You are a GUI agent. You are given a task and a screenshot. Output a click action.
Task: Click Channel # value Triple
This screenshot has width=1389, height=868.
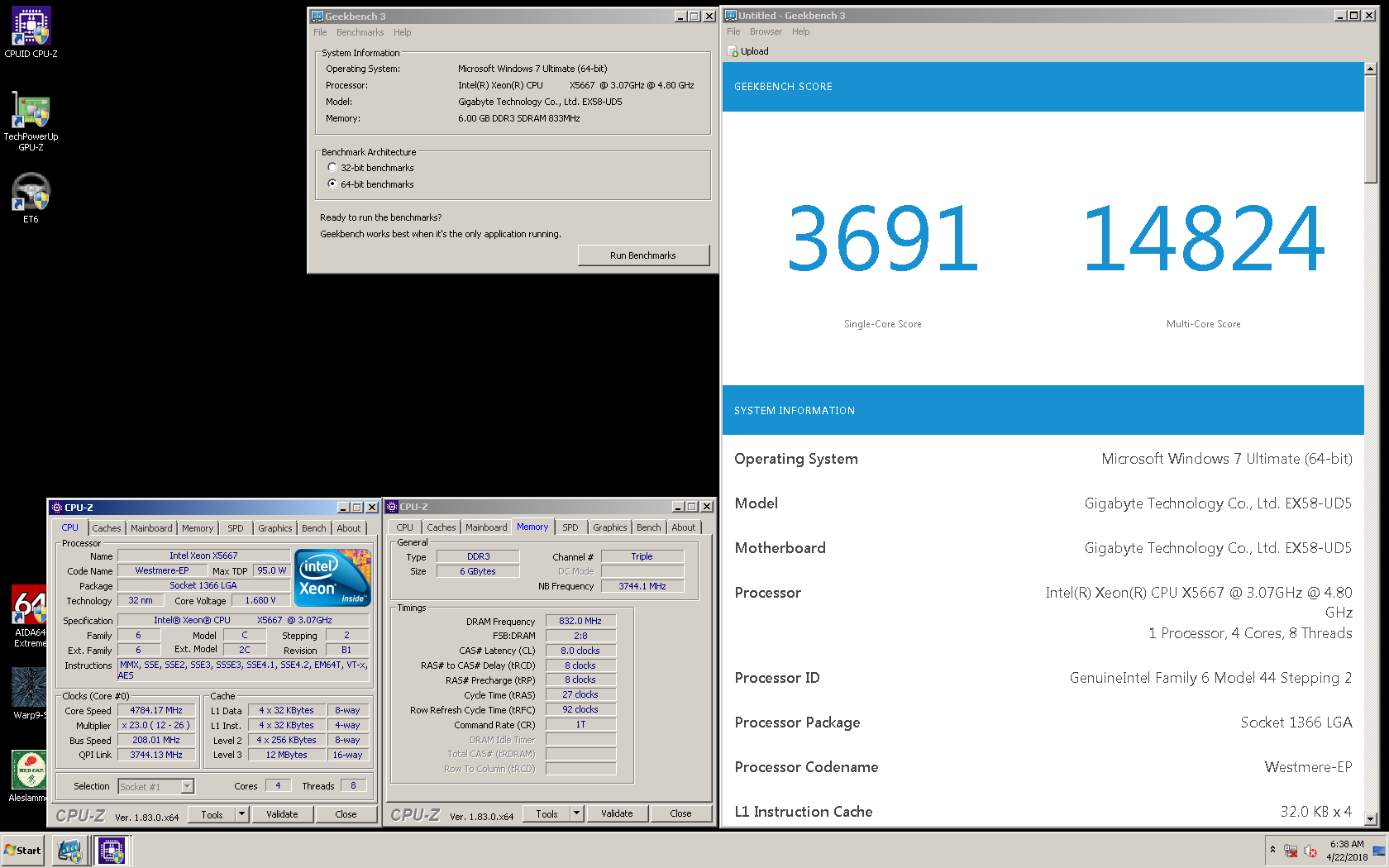[642, 556]
